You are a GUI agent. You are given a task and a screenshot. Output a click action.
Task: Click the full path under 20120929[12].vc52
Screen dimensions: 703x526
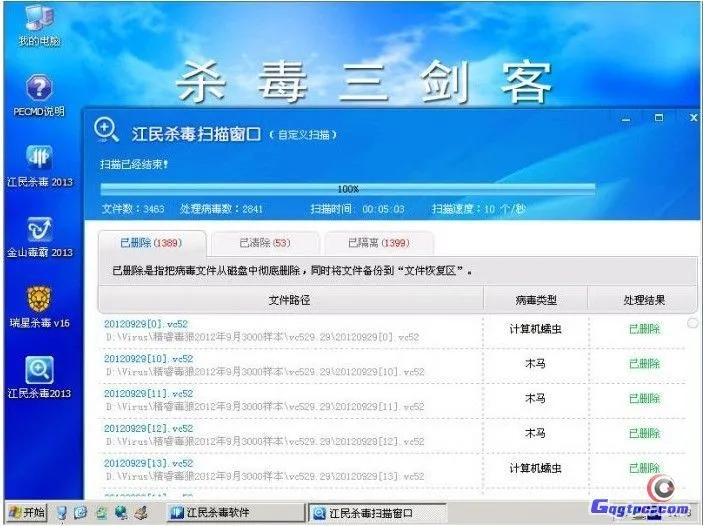[x=265, y=442]
